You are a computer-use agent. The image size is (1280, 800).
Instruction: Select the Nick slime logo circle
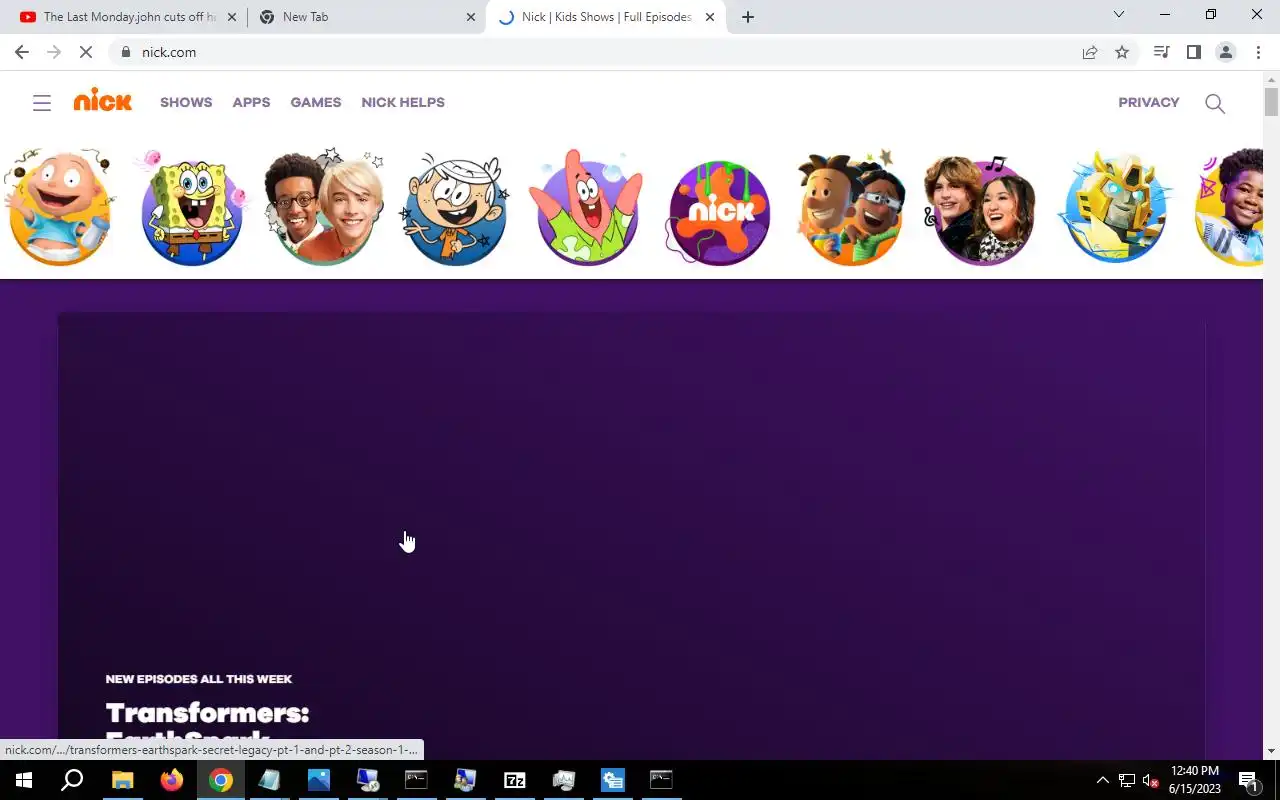pos(719,212)
